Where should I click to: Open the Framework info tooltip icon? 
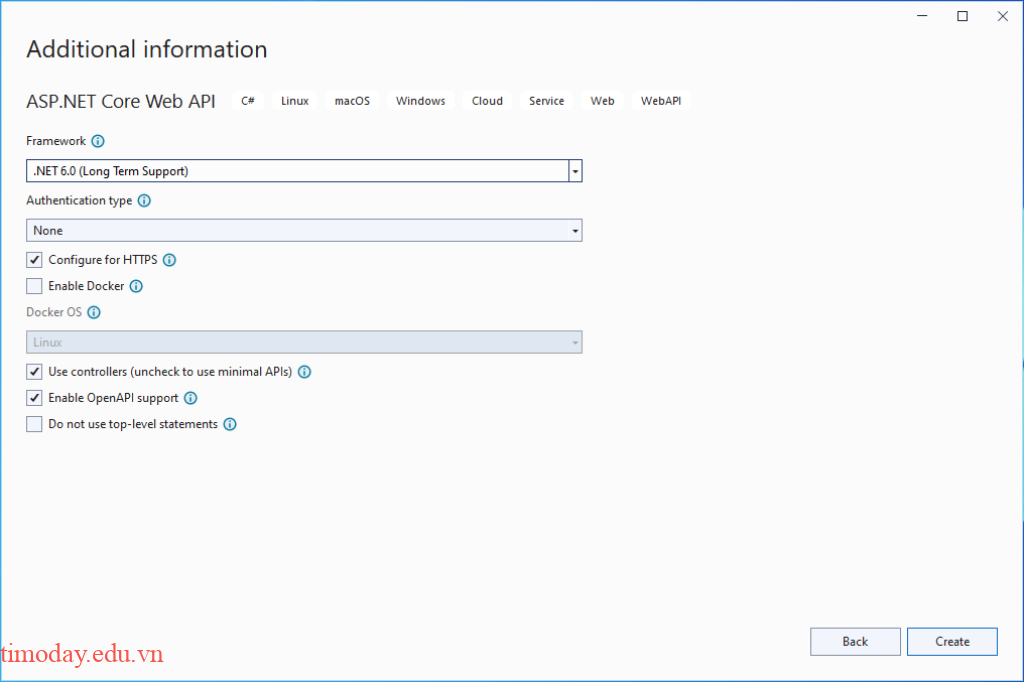97,141
